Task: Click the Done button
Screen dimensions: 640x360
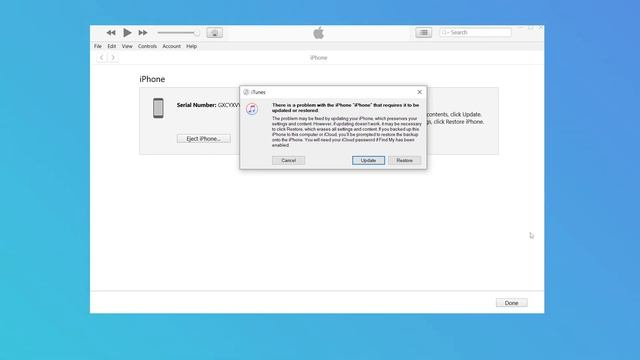Action: pos(511,303)
